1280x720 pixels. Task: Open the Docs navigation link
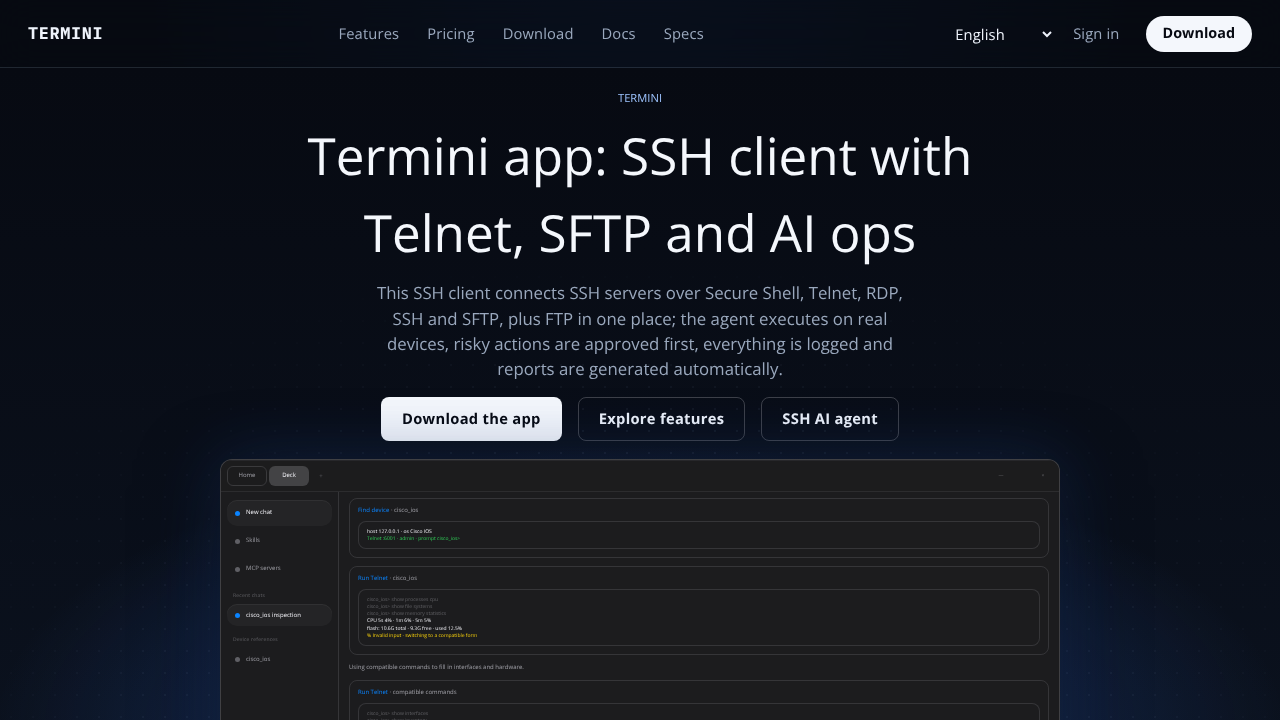tap(618, 34)
